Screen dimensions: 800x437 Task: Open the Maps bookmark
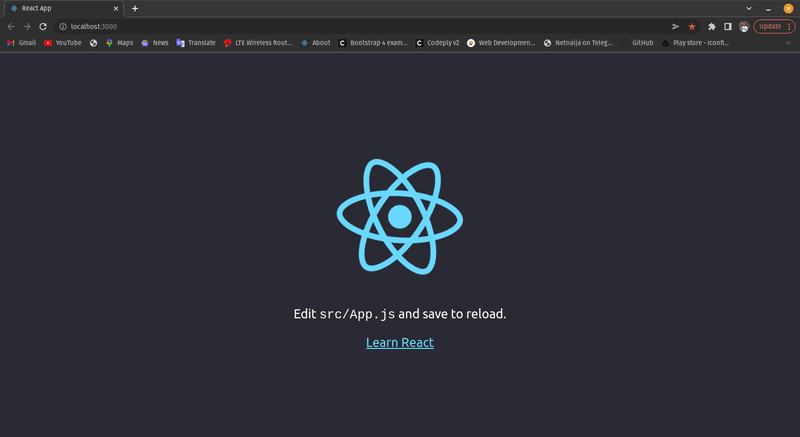[119, 43]
